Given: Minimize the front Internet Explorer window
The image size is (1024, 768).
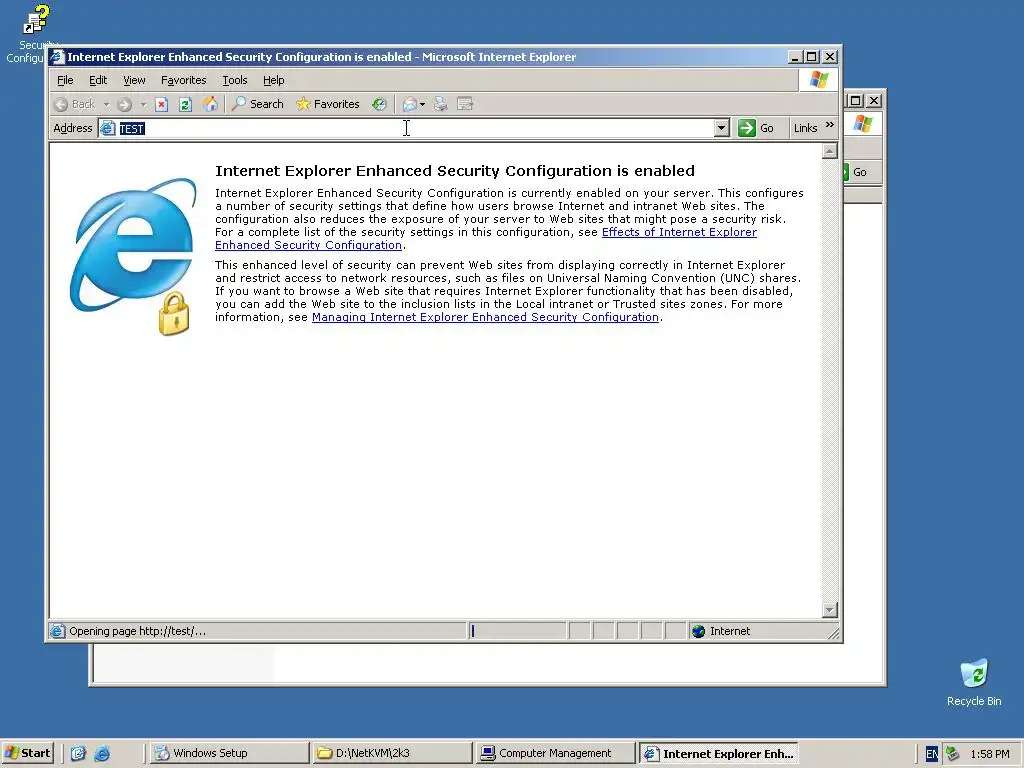Looking at the screenshot, I should (x=795, y=57).
